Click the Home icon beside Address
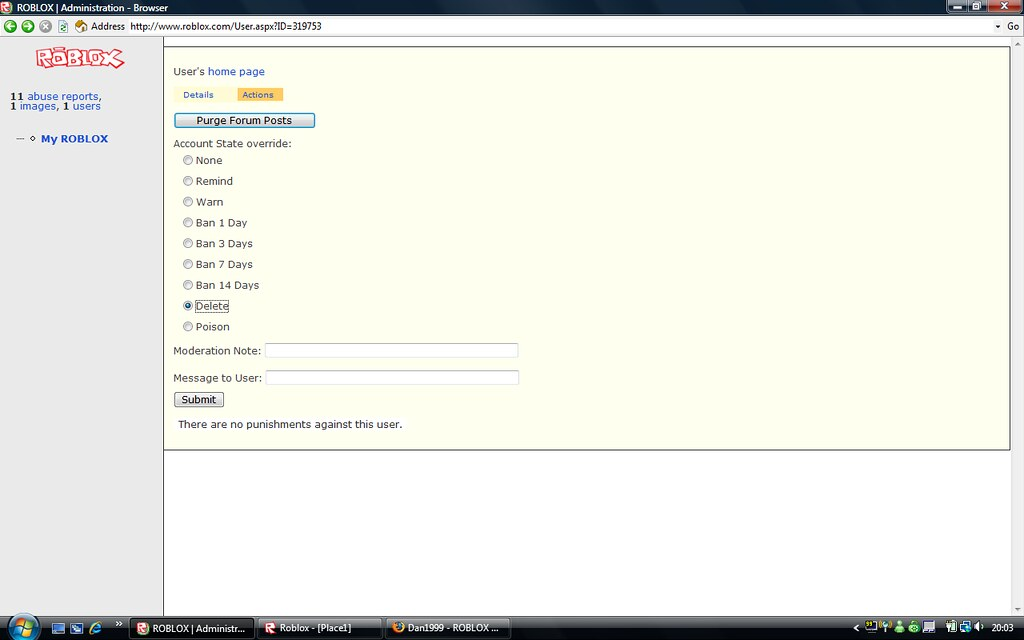Screen dimensions: 1024x640 [x=81, y=26]
